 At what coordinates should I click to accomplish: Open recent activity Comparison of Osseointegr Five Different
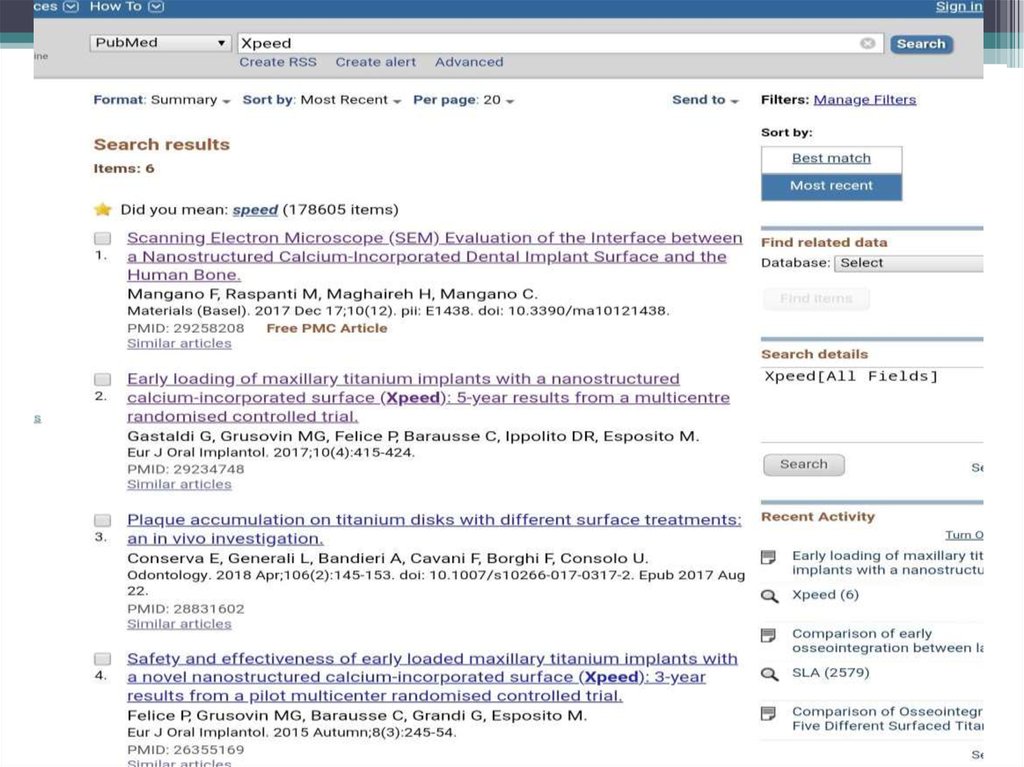click(887, 719)
